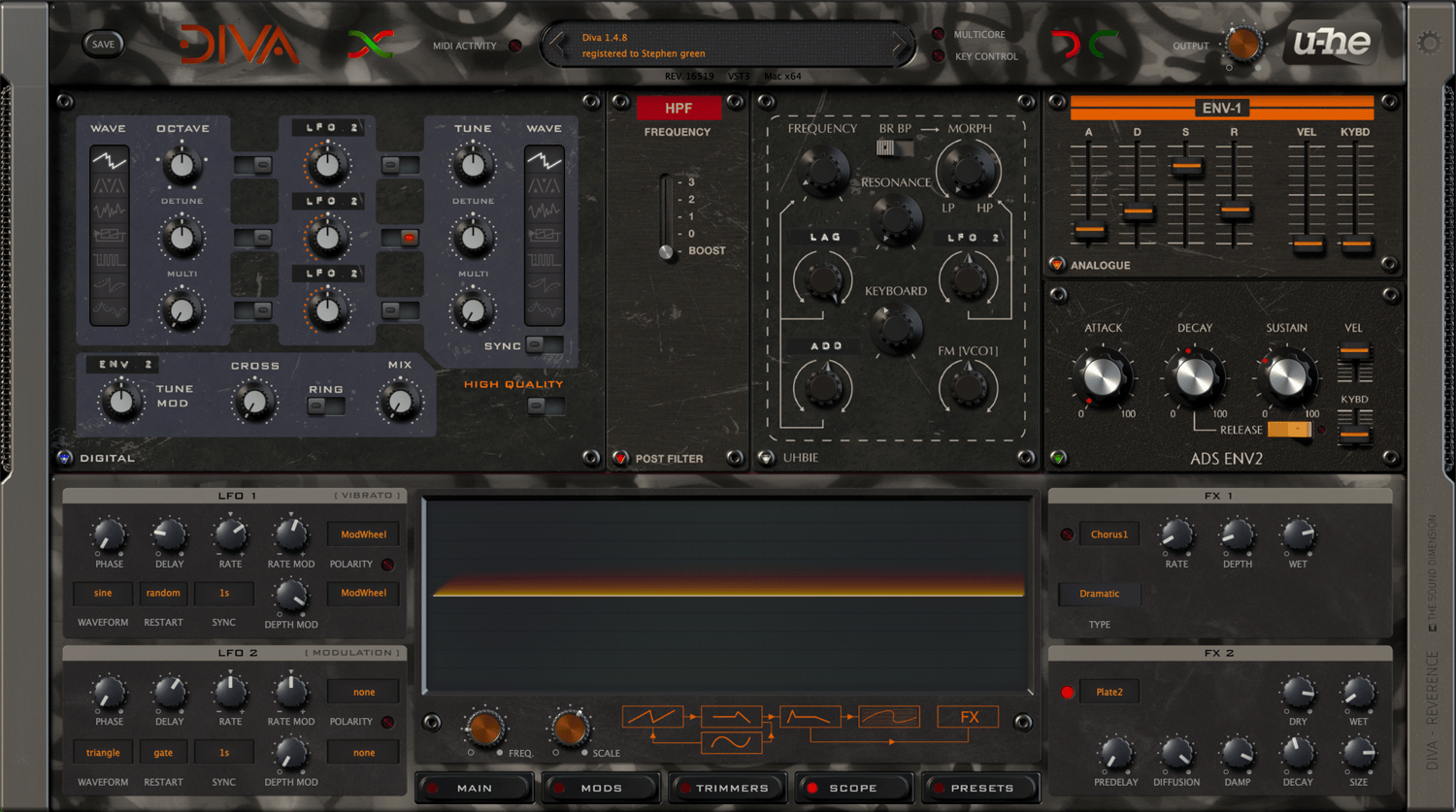Switch to MODS tab

pos(601,788)
